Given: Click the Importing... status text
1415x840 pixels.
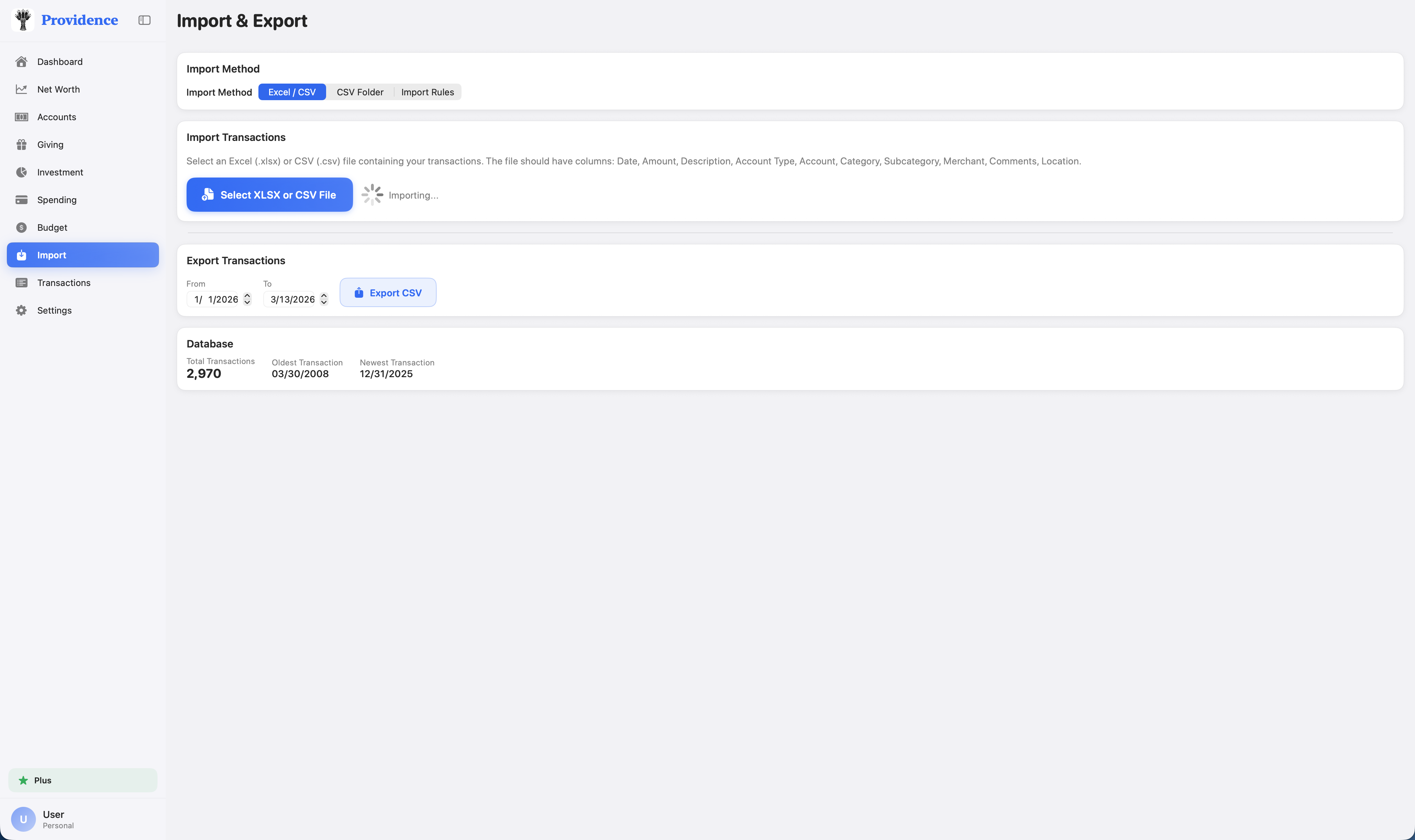Looking at the screenshot, I should (x=413, y=195).
